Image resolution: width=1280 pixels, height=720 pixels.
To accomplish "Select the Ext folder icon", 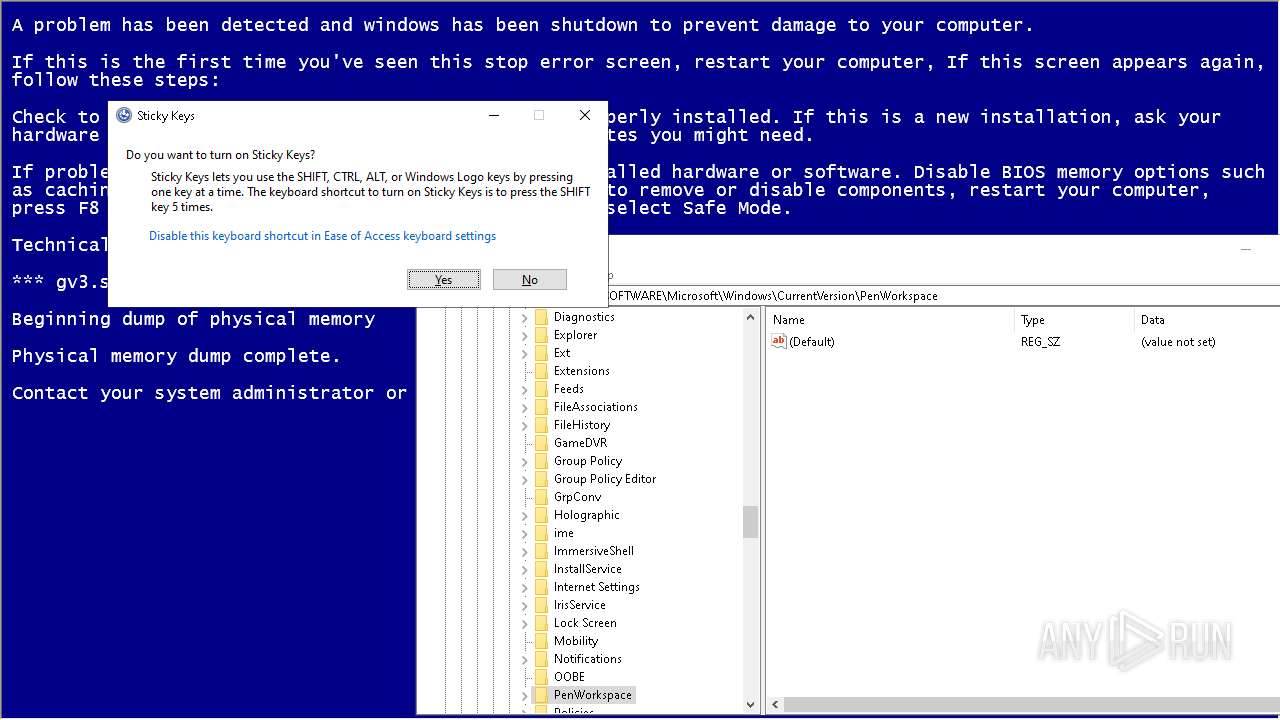I will tap(541, 353).
